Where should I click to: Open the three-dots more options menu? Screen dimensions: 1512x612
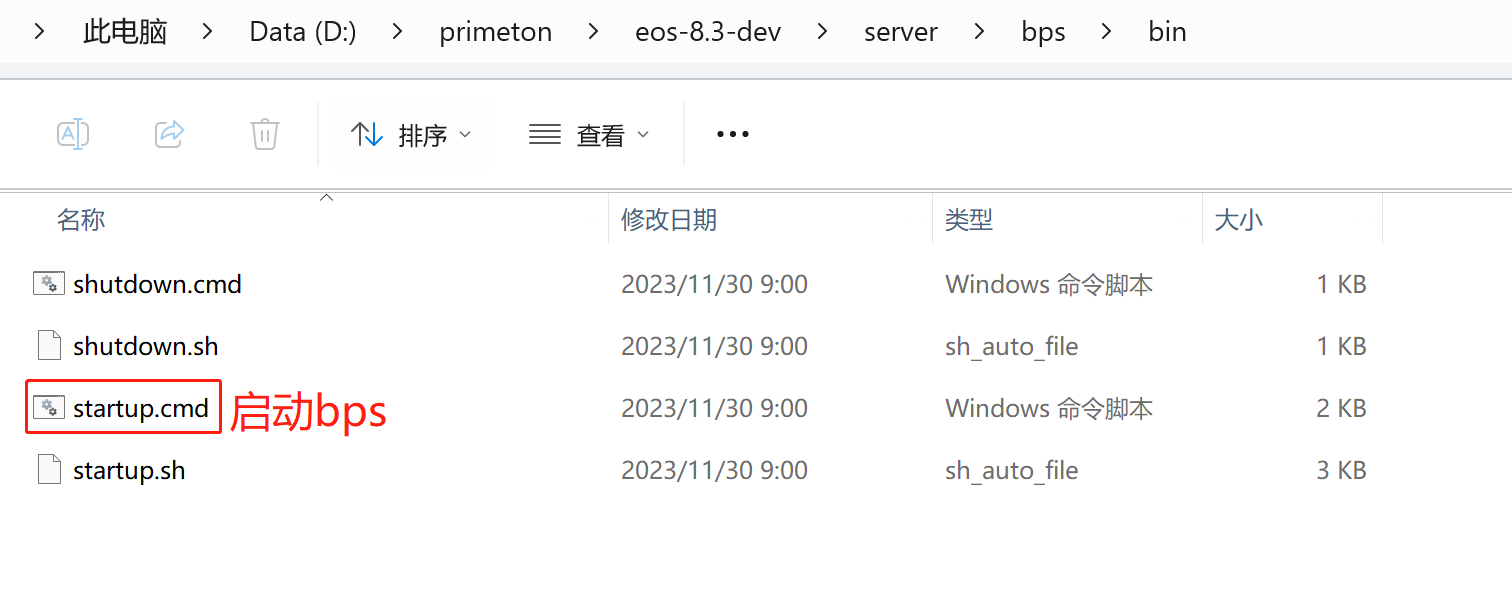732,134
